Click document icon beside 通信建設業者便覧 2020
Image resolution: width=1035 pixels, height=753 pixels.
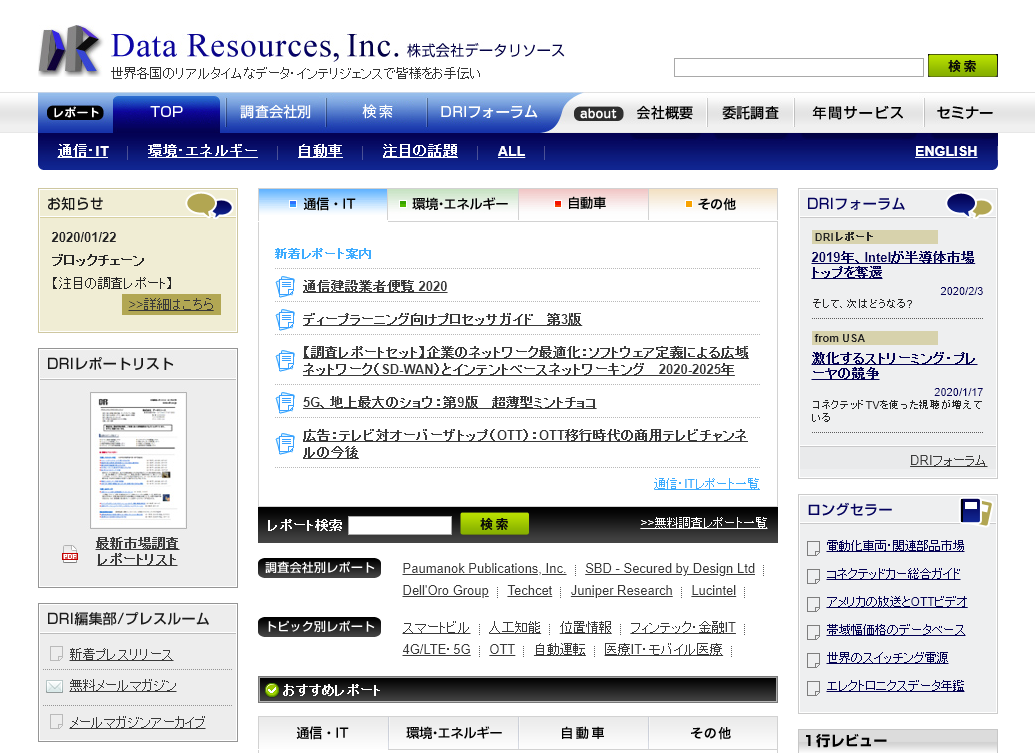(285, 286)
